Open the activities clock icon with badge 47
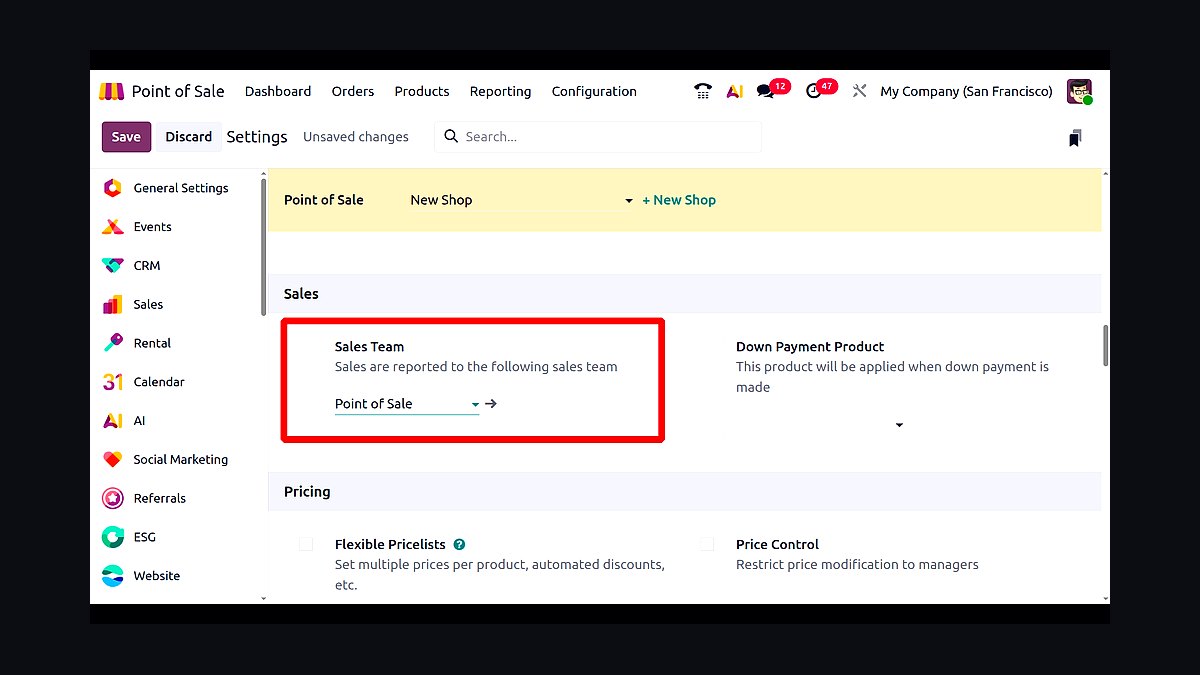Screen dimensions: 1200x675 pos(813,91)
